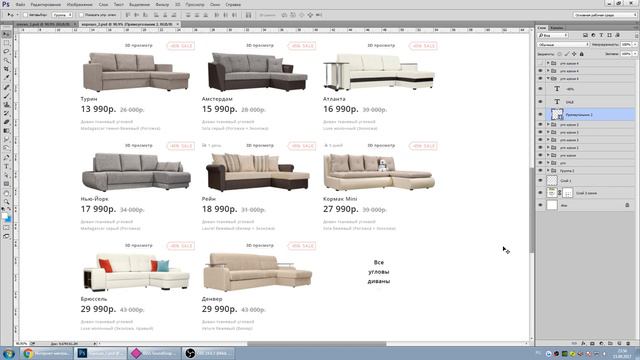Screen dimensions: 640x360
Task: Open the Файл menu
Action: (x=20, y=4)
